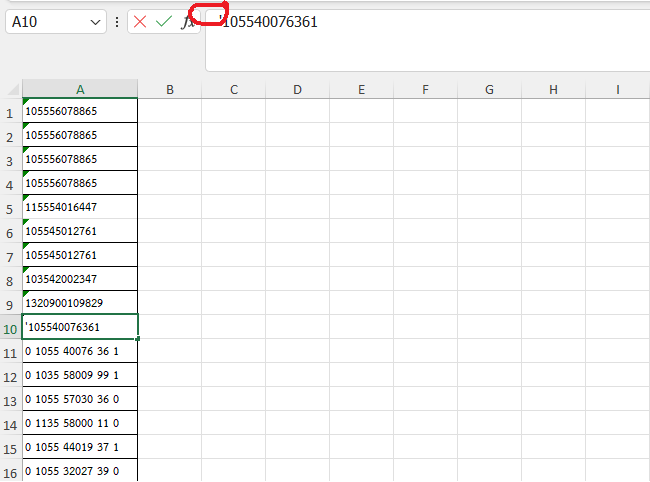Select row 7 header

click(10, 257)
